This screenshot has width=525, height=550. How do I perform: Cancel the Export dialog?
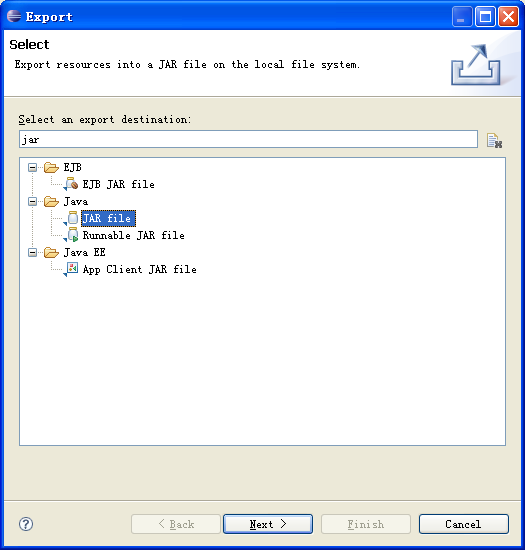click(x=464, y=524)
